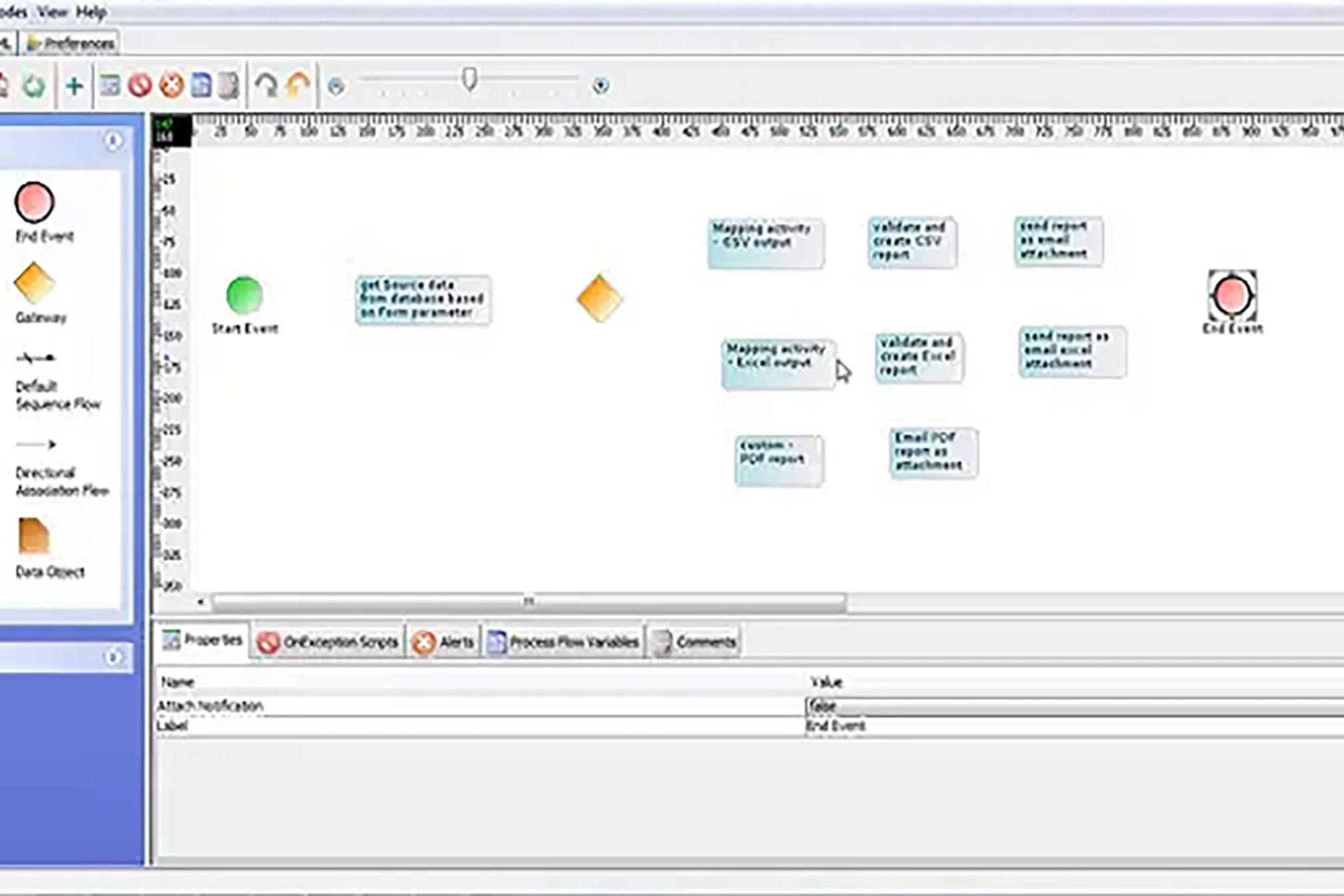Select the Gateway diamond in palette
The height and width of the screenshot is (896, 1344).
(35, 283)
